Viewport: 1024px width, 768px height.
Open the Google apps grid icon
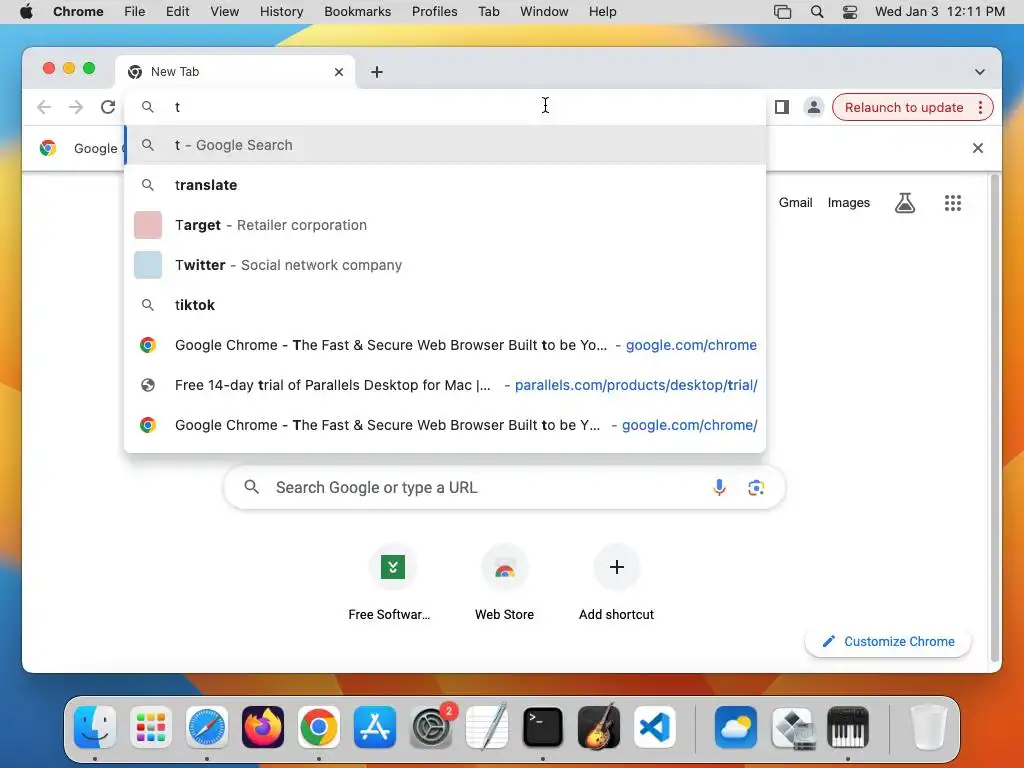click(953, 203)
